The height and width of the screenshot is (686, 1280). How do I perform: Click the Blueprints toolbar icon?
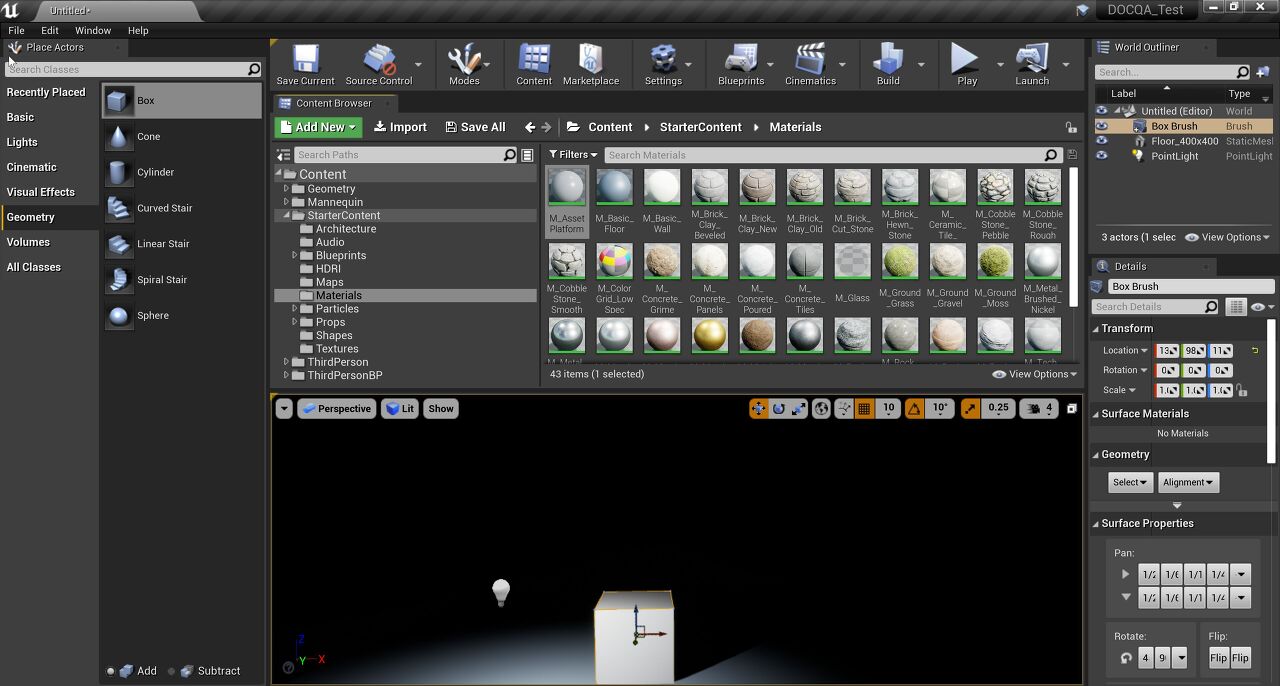click(x=741, y=65)
